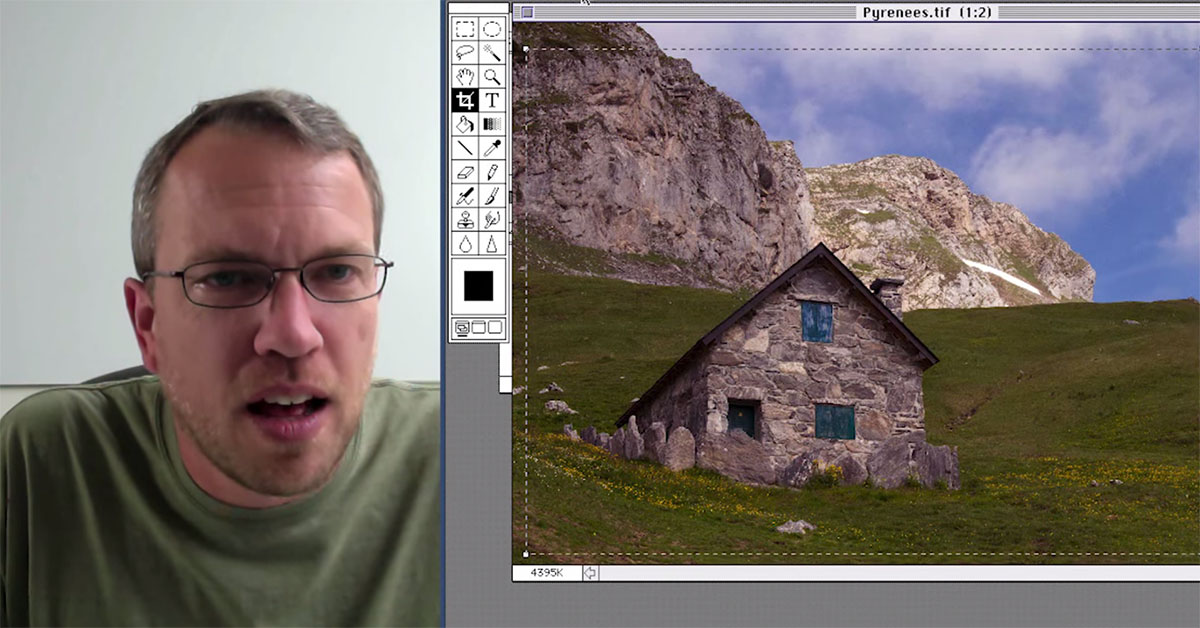Screen dimensions: 1200x628
Task: Activate the Airbrush tool
Action: pos(464,196)
